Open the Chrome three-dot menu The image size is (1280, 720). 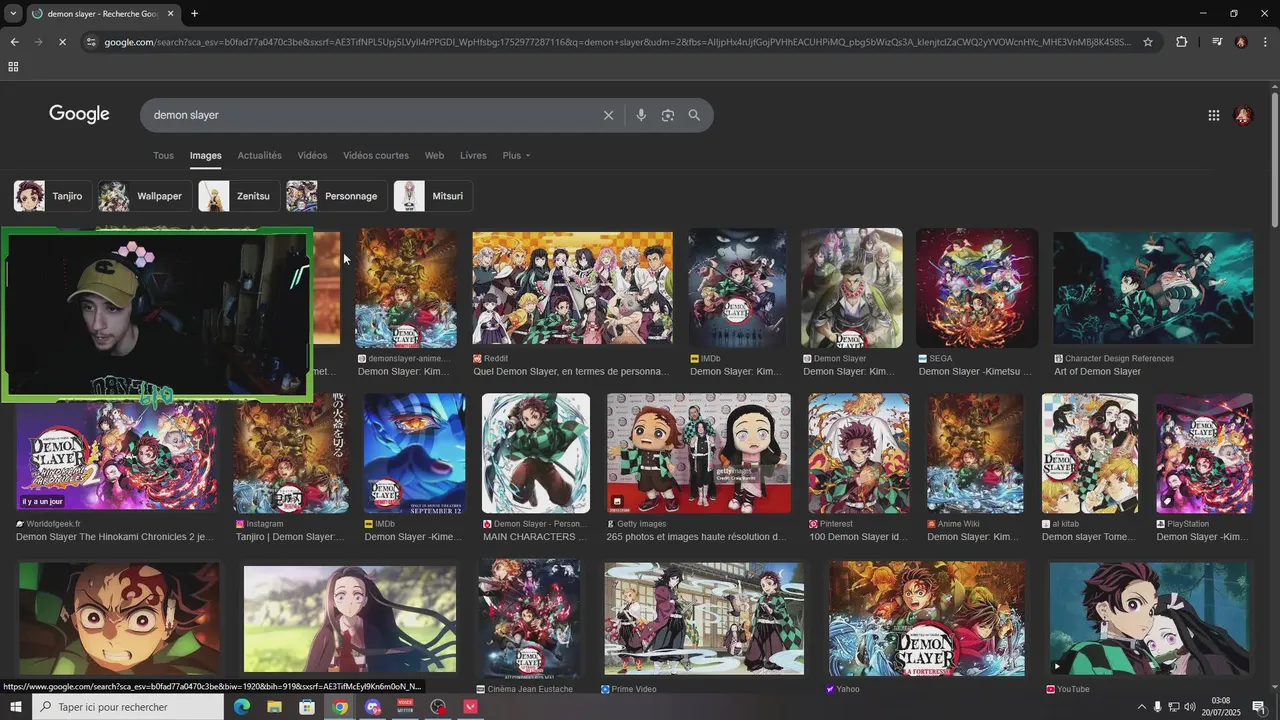click(1265, 42)
